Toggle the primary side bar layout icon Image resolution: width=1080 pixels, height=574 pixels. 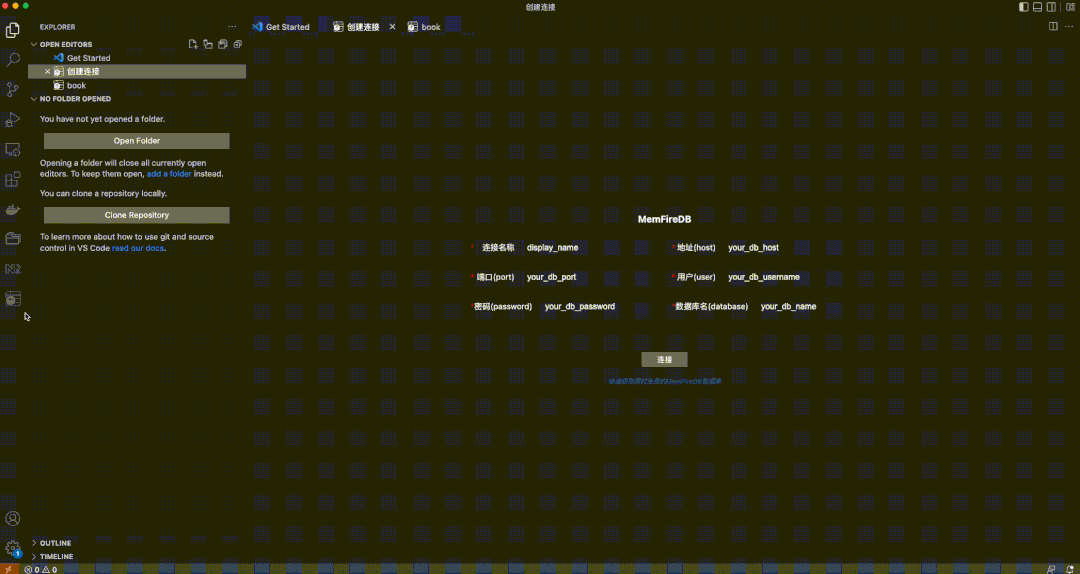(x=1024, y=6)
